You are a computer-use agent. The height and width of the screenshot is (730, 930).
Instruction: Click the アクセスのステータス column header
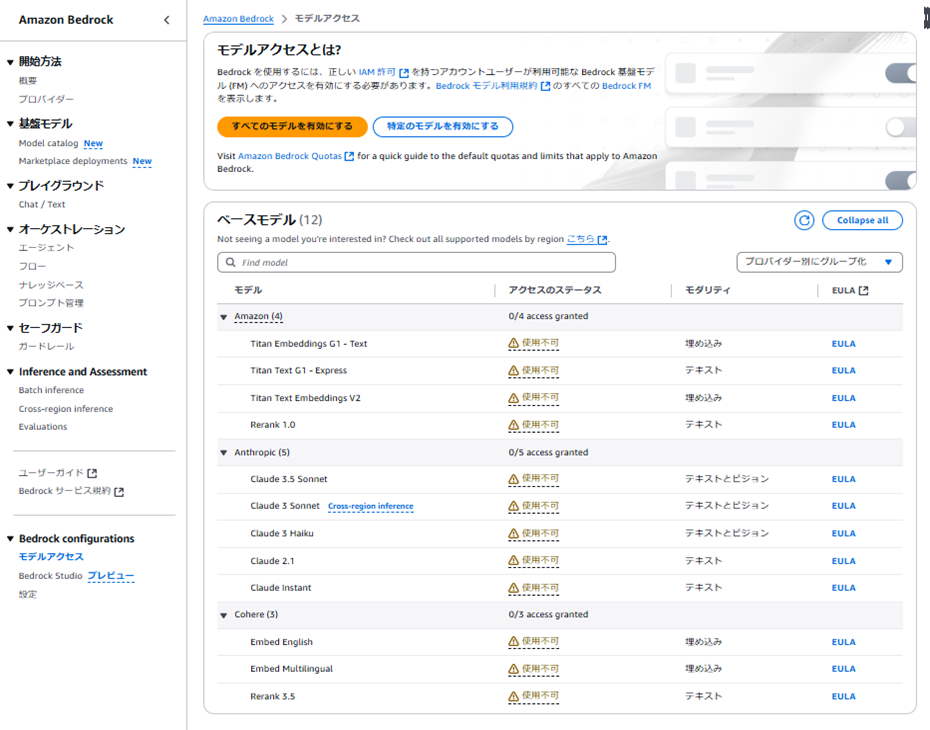[x=555, y=290]
